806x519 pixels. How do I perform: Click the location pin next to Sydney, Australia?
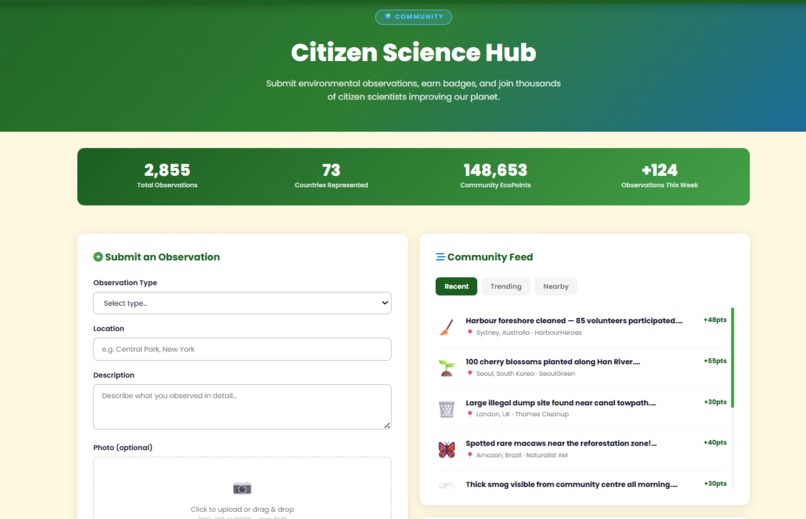coord(469,332)
